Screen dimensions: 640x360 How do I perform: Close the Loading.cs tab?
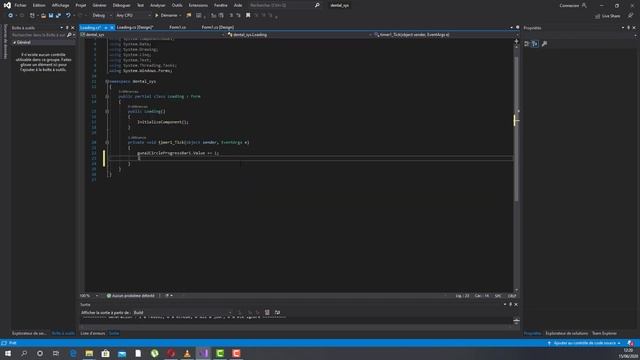pyautogui.click(x=112, y=27)
